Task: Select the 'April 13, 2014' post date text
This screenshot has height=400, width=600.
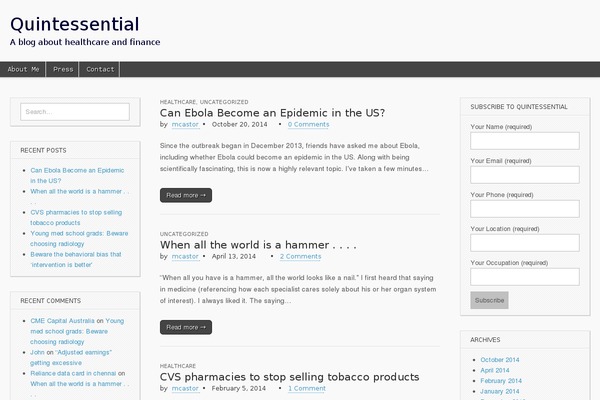Action: [x=234, y=256]
